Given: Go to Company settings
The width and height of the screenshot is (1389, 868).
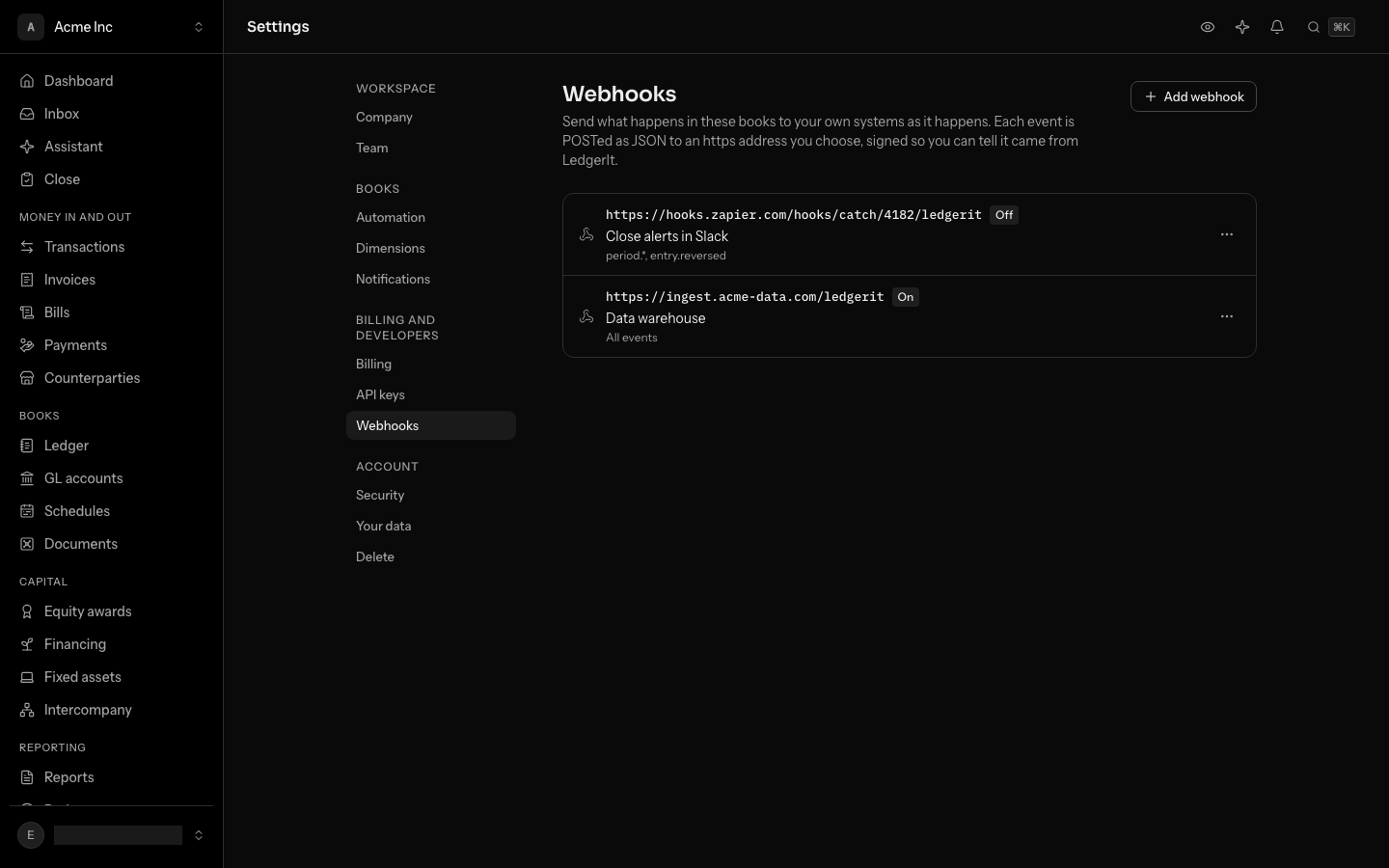Looking at the screenshot, I should 431,117.
